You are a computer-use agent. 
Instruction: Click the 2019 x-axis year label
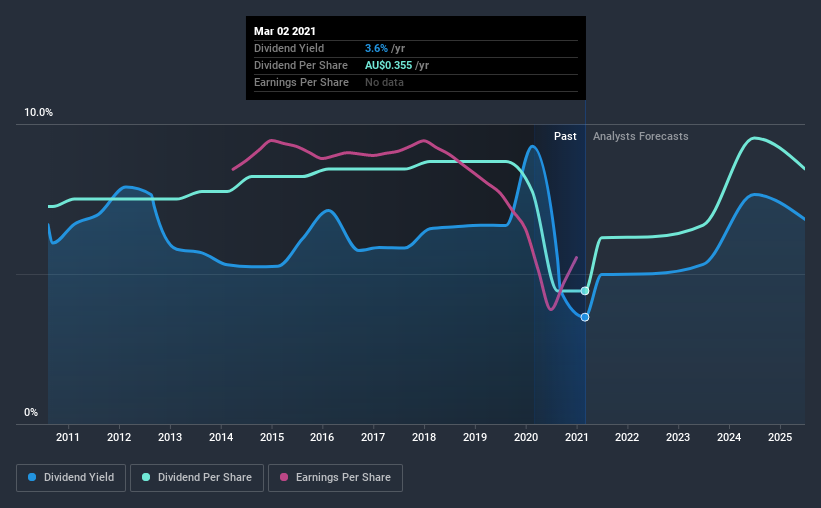[475, 437]
